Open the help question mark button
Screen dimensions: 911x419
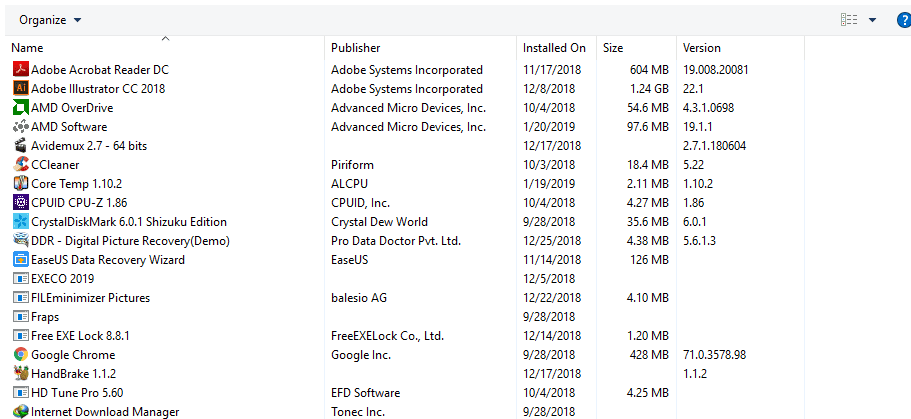coord(904,20)
